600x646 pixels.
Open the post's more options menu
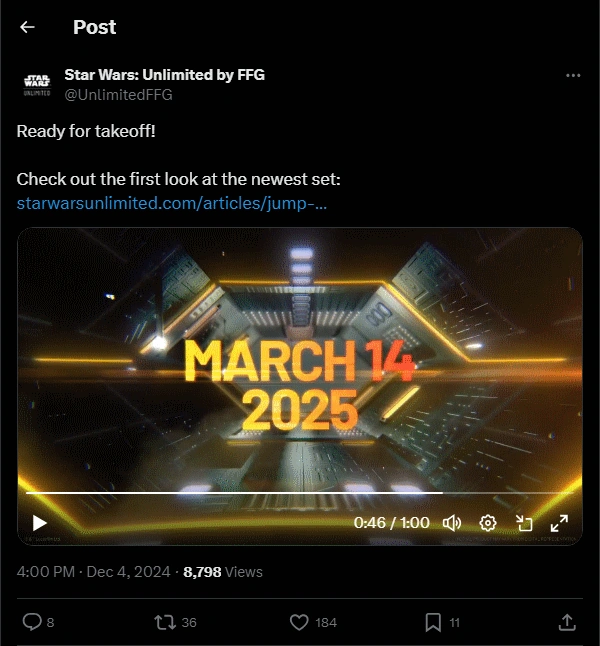click(572, 75)
